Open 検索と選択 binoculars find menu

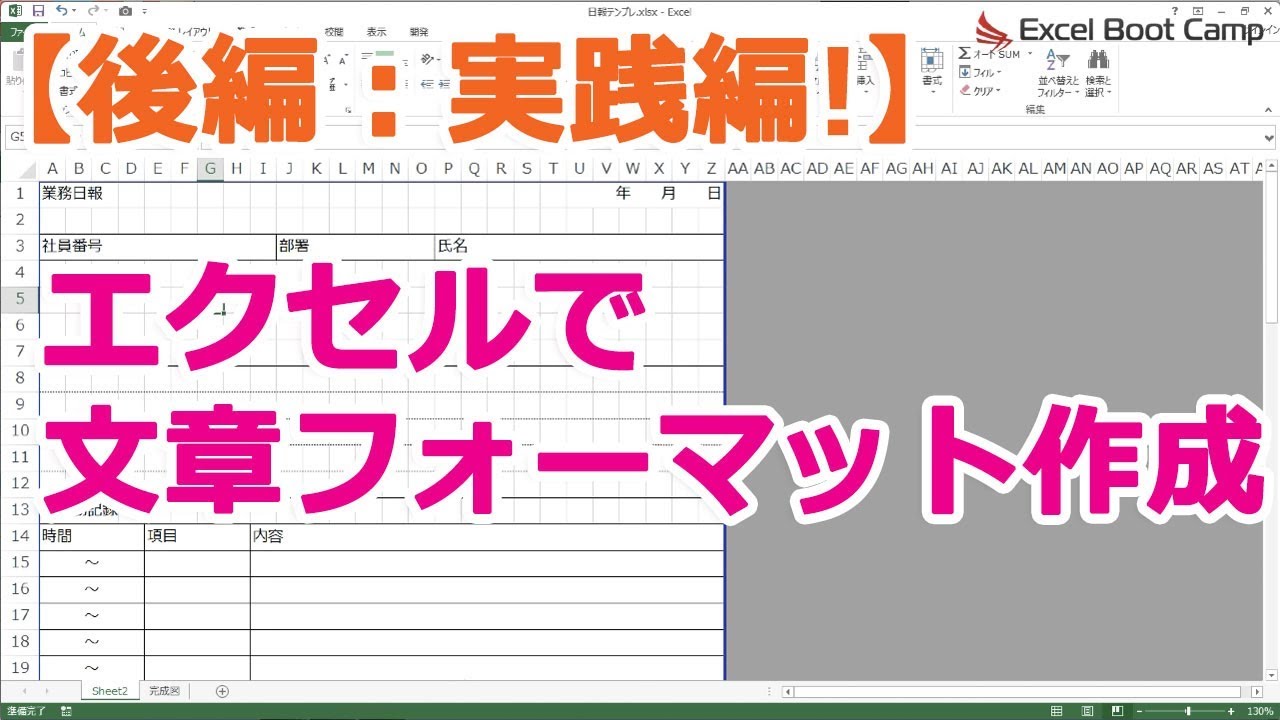click(1098, 73)
